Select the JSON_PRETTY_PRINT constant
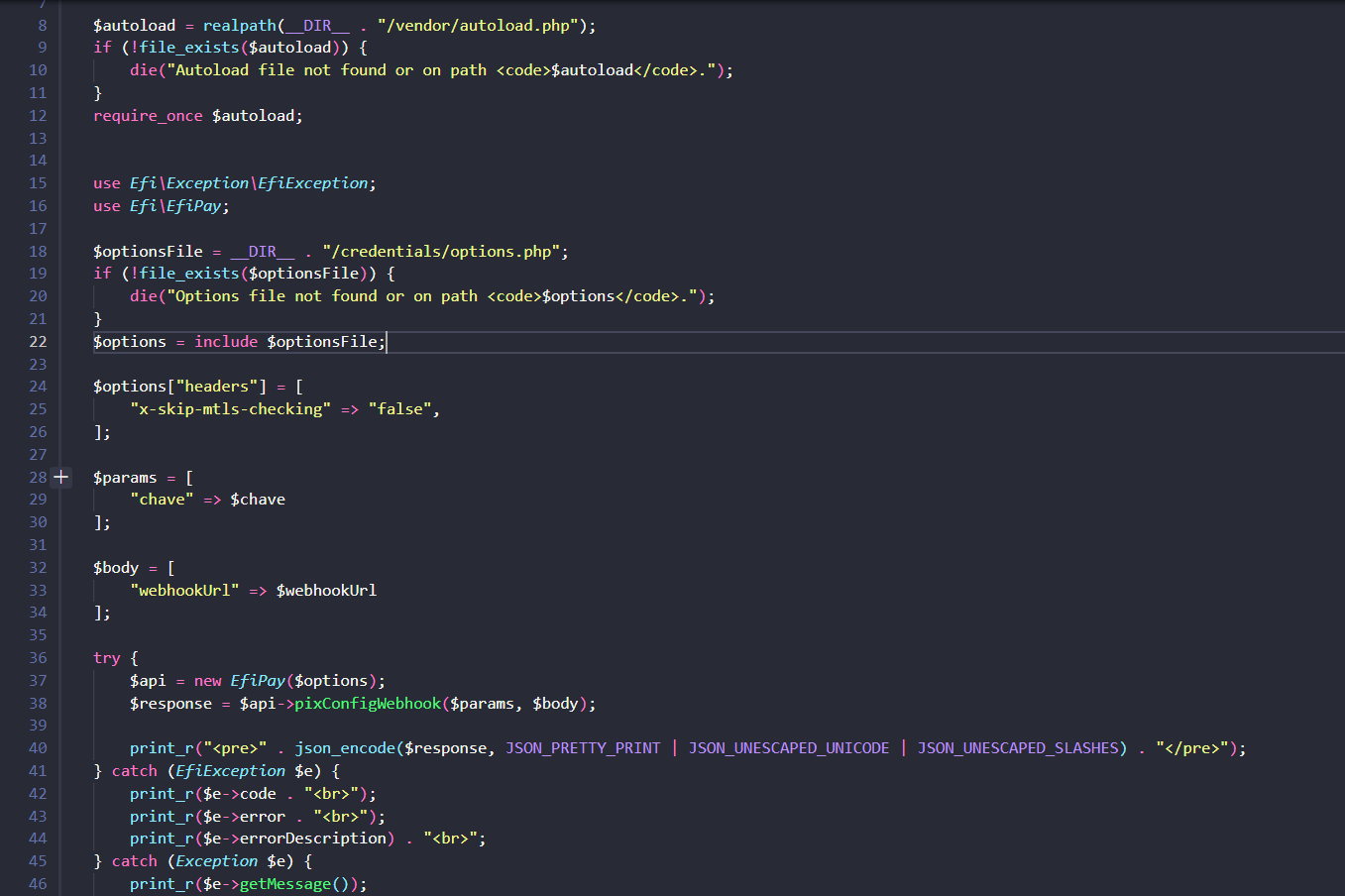 583,748
